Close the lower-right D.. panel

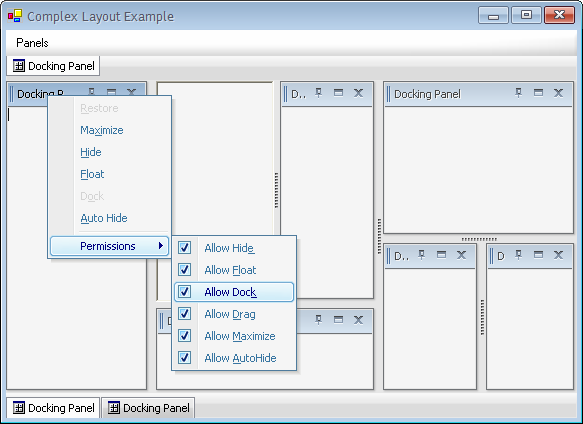pyautogui.click(x=461, y=255)
